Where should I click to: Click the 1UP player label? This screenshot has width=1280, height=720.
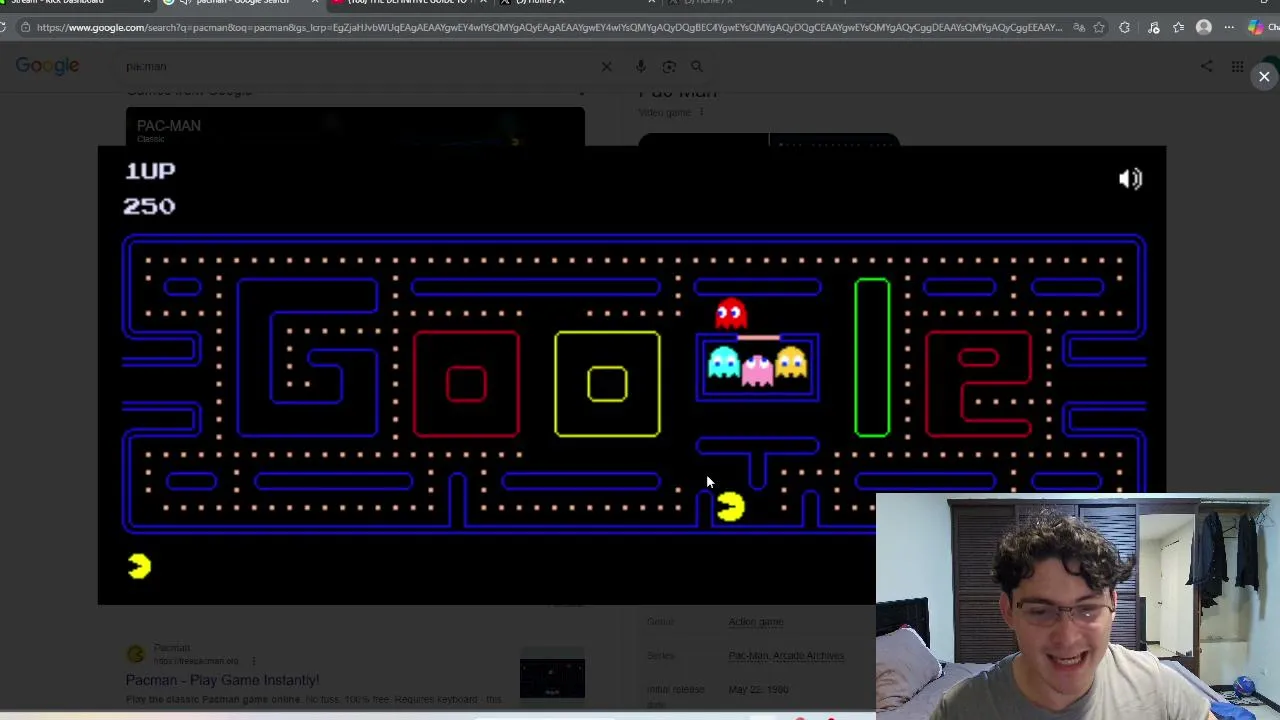coord(150,171)
